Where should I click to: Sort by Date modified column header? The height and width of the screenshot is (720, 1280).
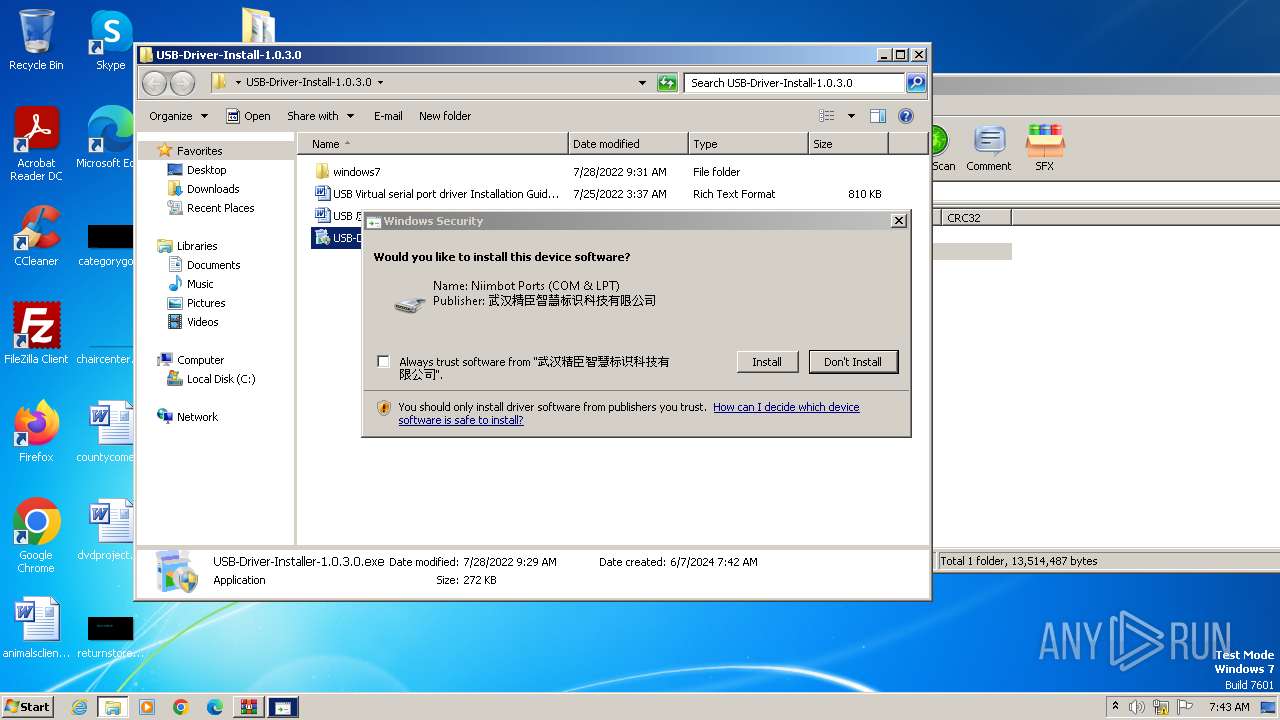[628, 144]
